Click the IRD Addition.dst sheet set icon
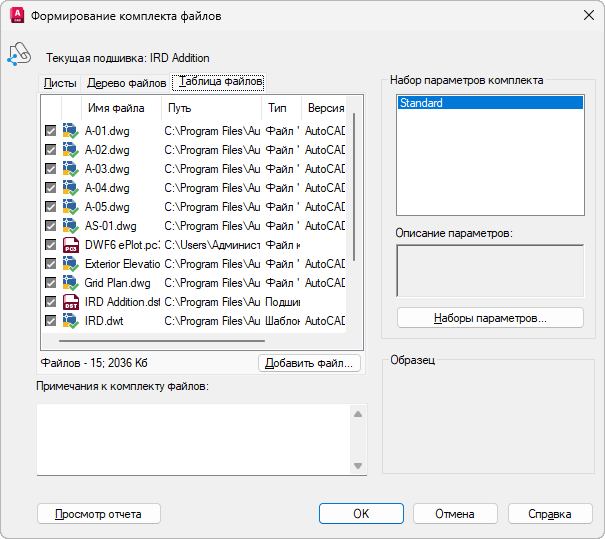605x539 pixels. click(70, 302)
